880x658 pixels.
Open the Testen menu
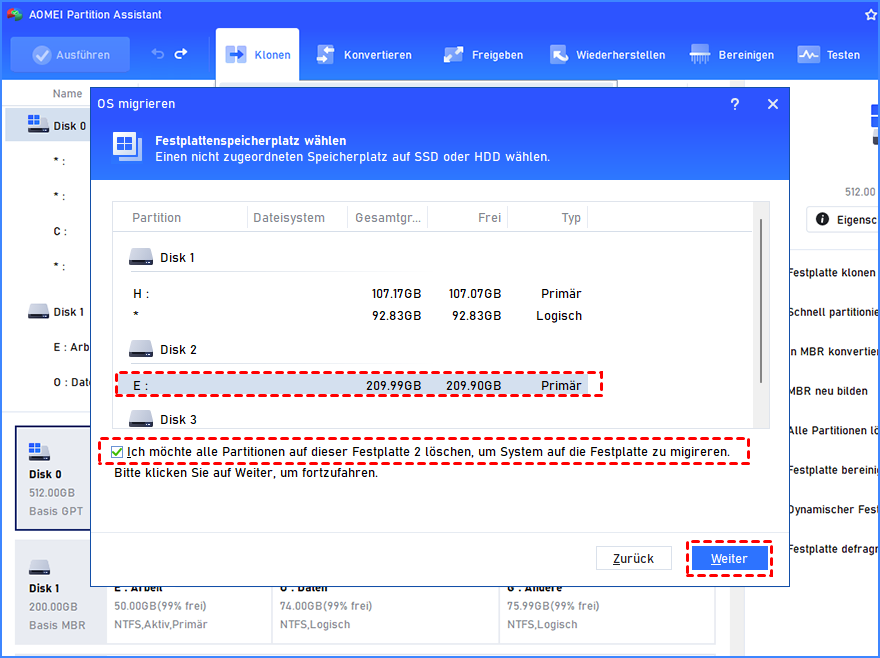pos(828,55)
